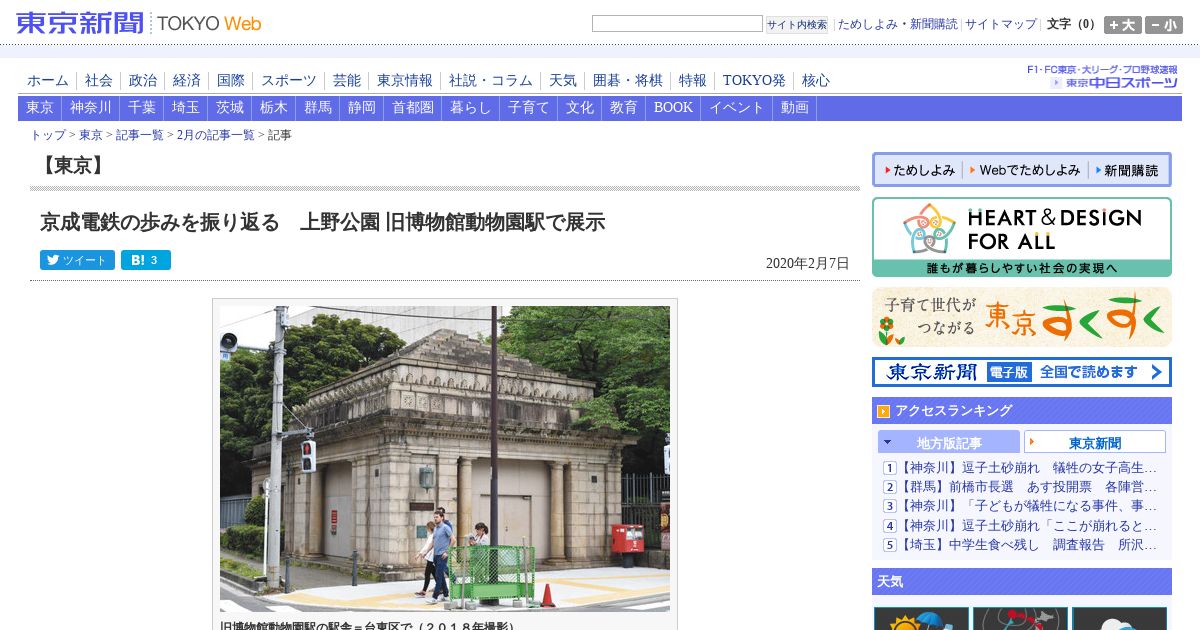
Task: Open the TOKYO発 section
Action: [754, 81]
